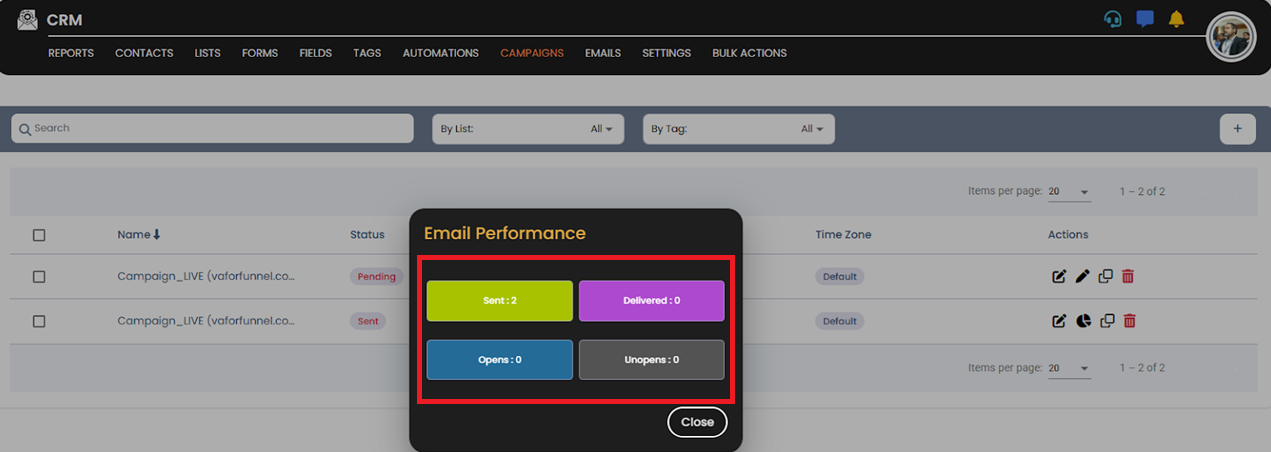Click the green Sent : 2 tile
Viewport: 1271px width, 452px height.
pyautogui.click(x=500, y=300)
